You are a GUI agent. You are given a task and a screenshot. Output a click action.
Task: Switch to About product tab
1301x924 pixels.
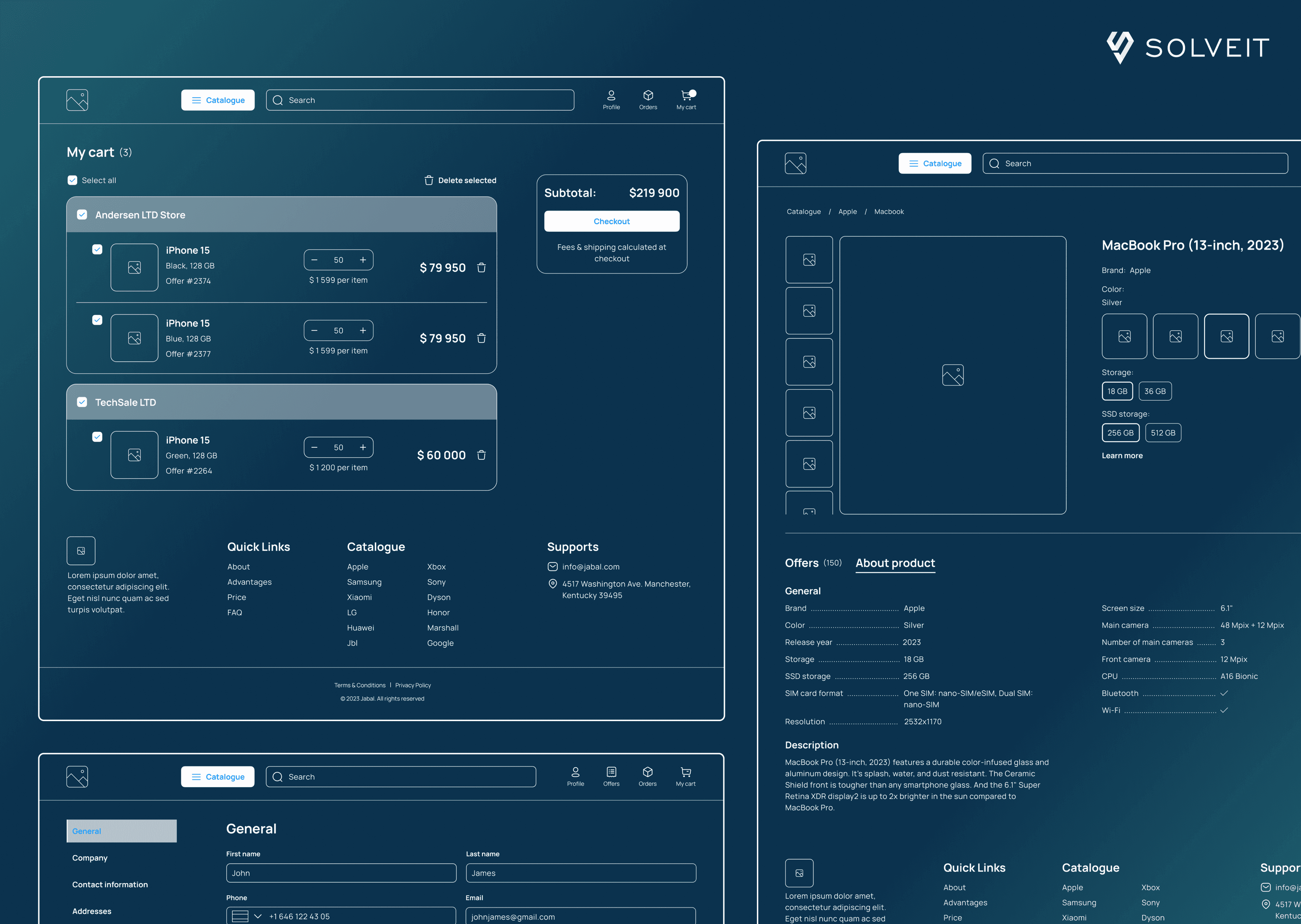tap(895, 563)
